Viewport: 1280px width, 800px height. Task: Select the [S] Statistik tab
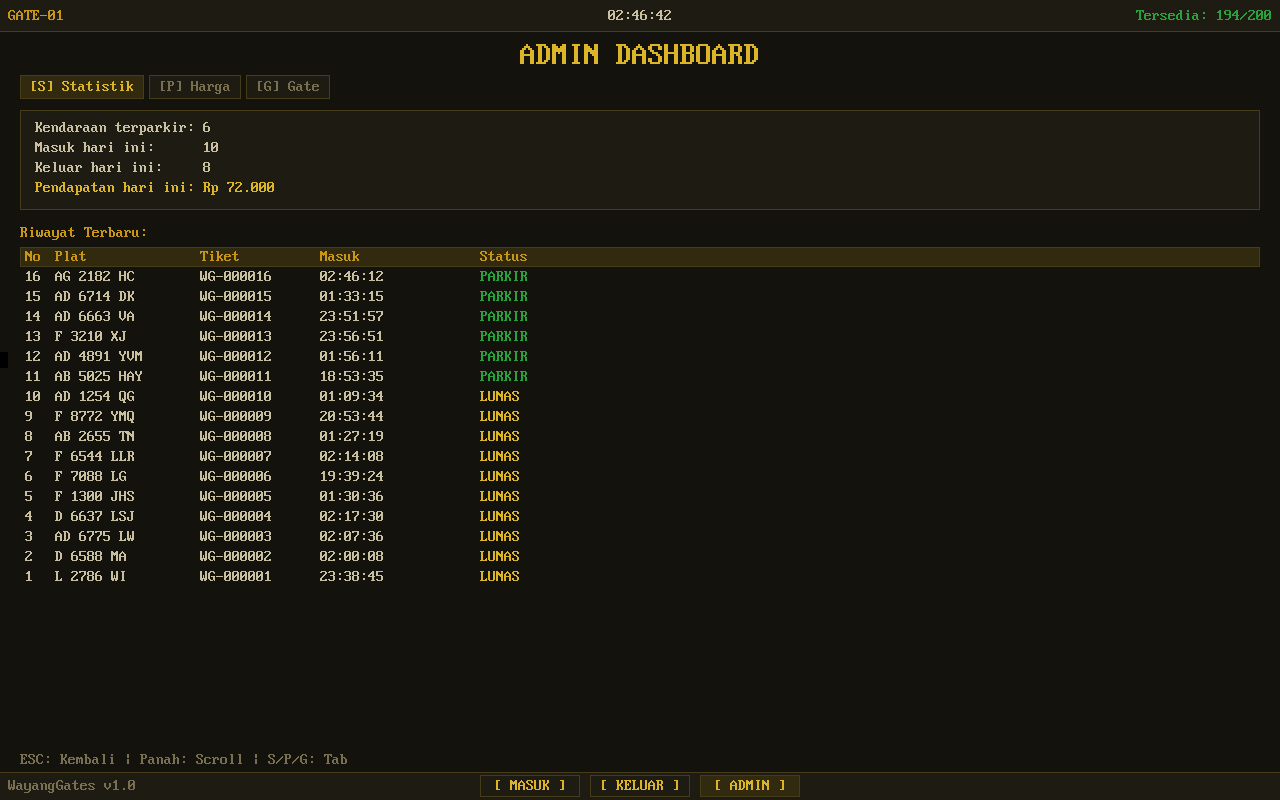(x=81, y=86)
